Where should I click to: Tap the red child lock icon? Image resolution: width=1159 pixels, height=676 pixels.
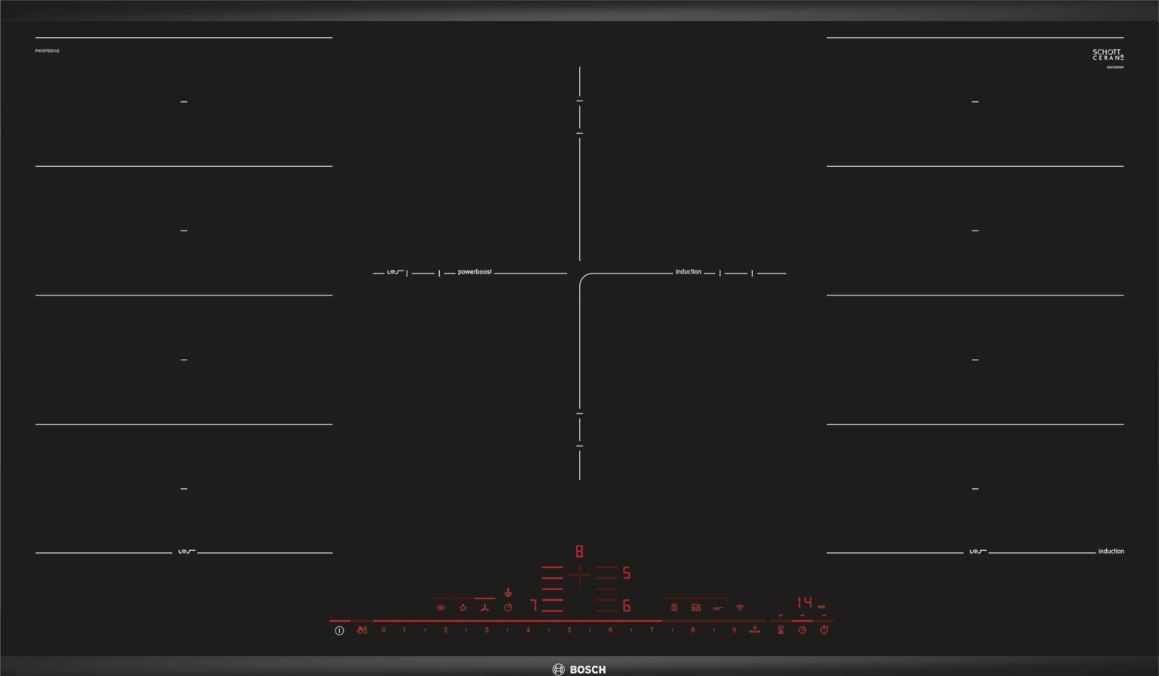(x=361, y=631)
